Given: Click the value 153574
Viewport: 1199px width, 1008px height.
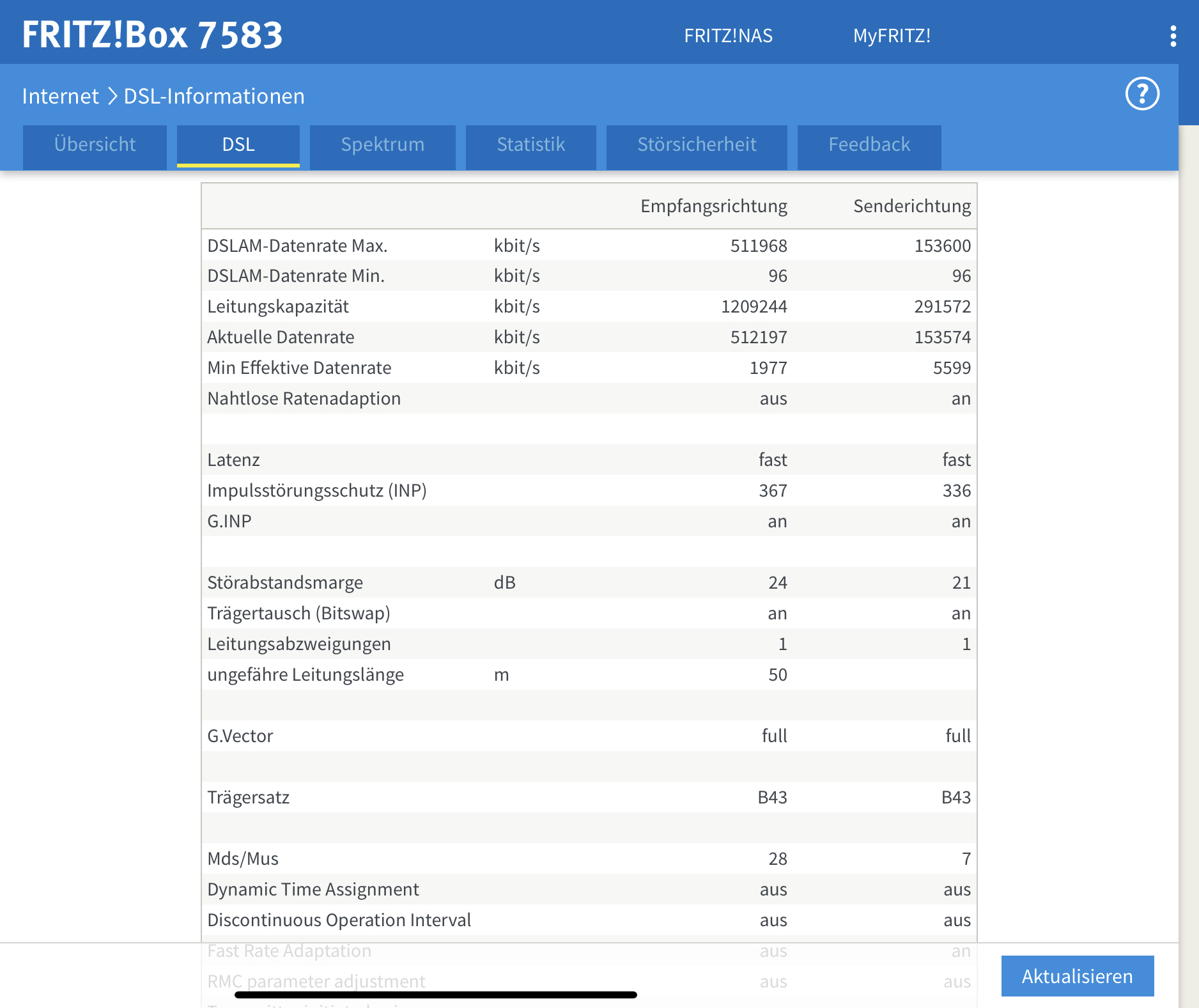Looking at the screenshot, I should click(943, 337).
